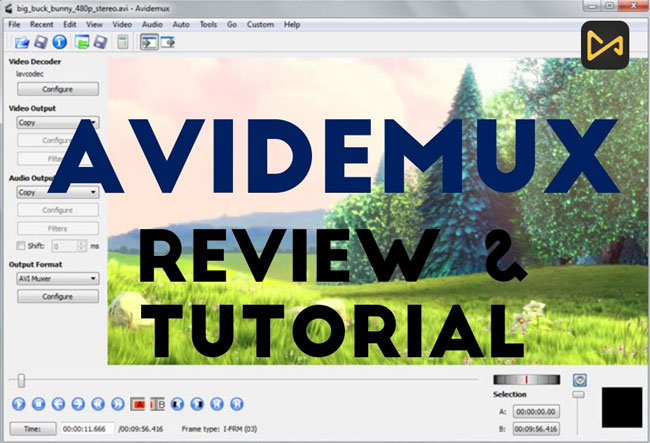The height and width of the screenshot is (443, 650).
Task: Open the Recent menu
Action: coord(41,24)
